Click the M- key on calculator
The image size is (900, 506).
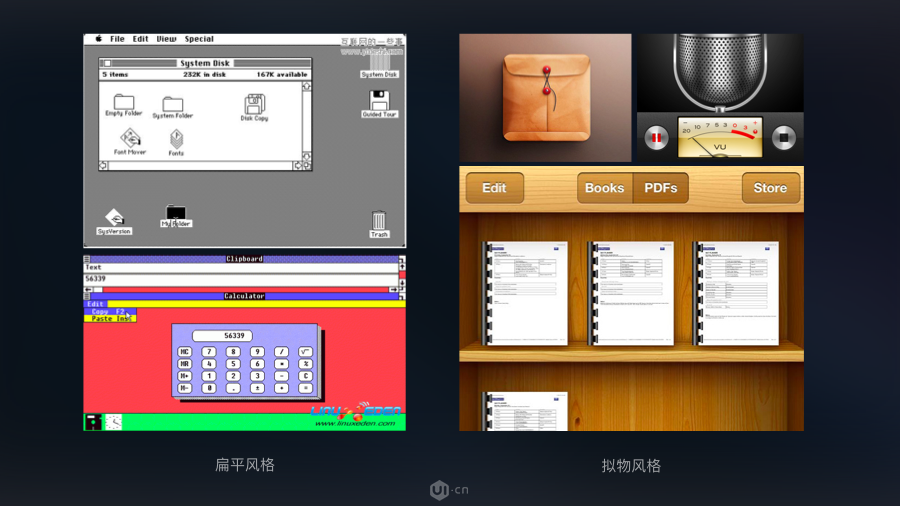click(x=185, y=388)
